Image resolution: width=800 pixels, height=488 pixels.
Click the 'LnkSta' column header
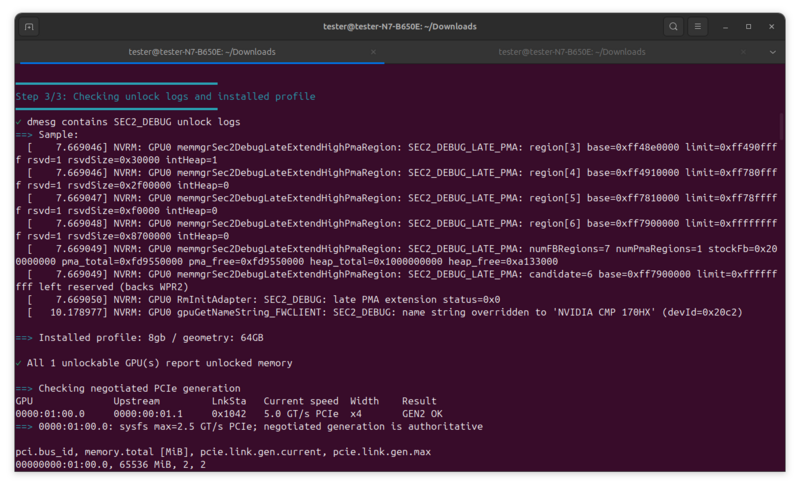tap(229, 401)
